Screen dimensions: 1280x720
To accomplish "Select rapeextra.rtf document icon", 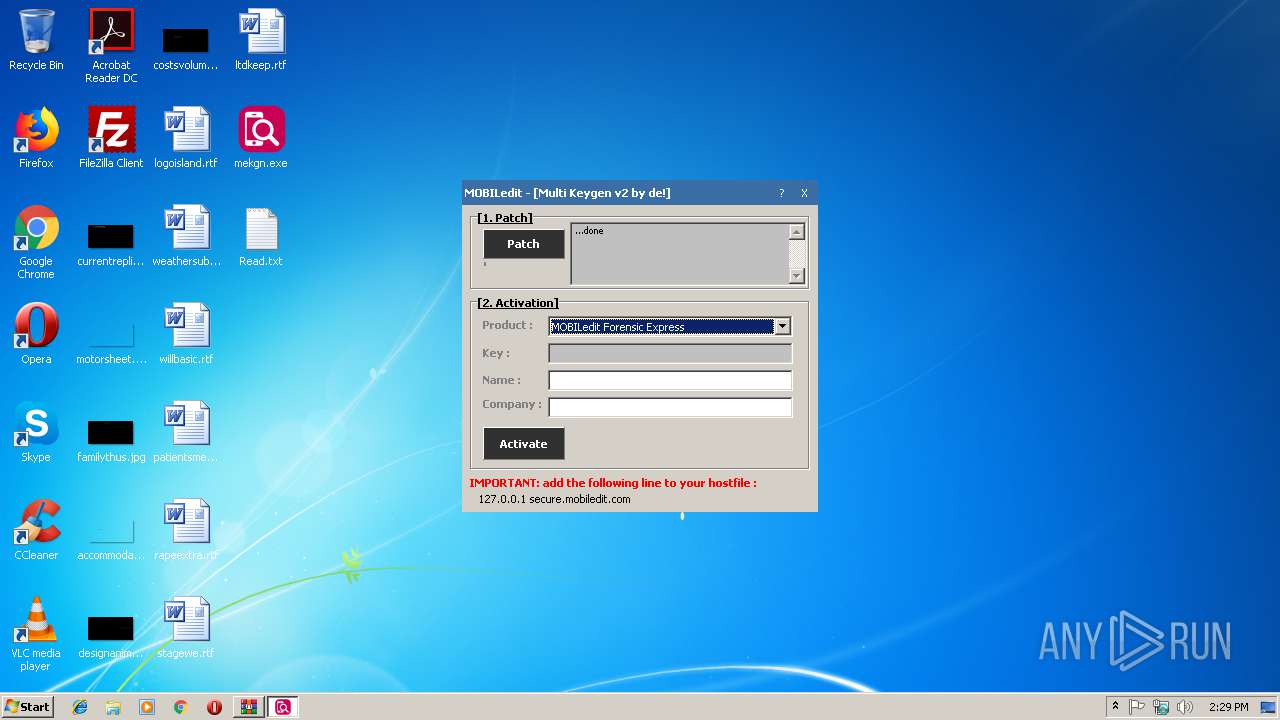I will coord(186,530).
